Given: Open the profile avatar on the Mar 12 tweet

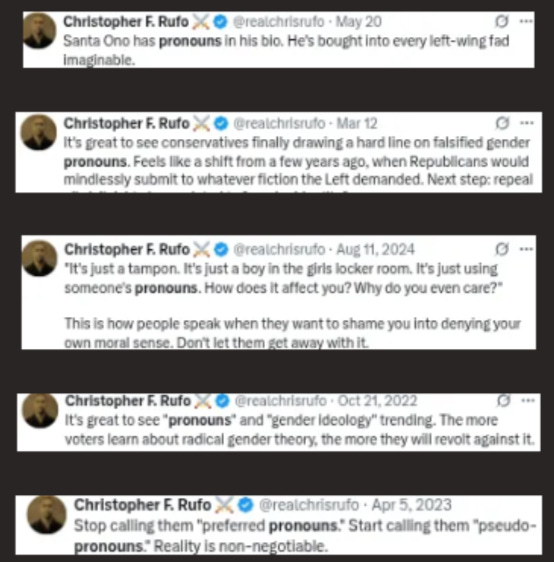Looking at the screenshot, I should click(x=38, y=132).
